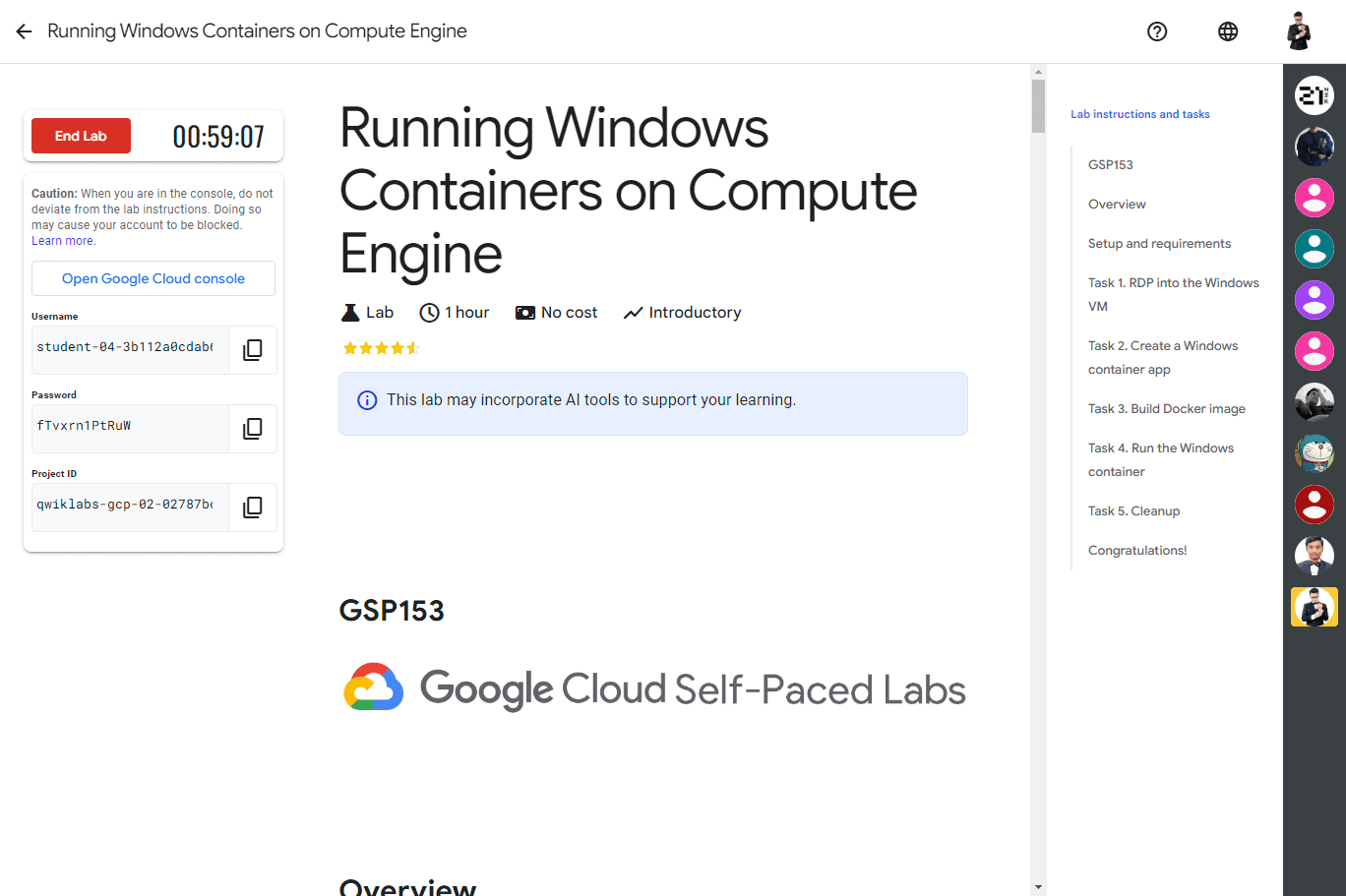Go to Task 3. Build Docker image
1346x896 pixels.
tap(1167, 408)
